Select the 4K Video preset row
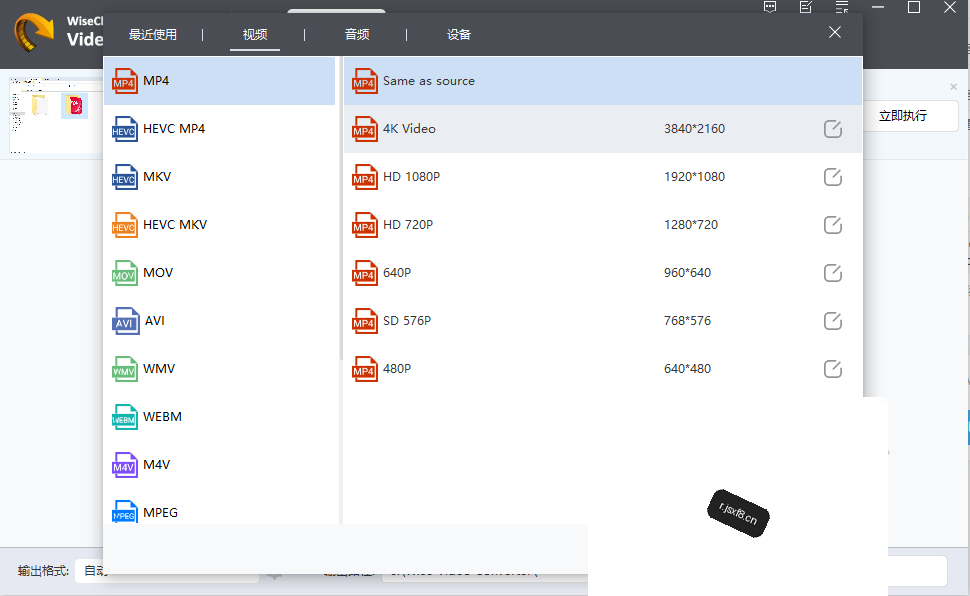 [x=603, y=129]
